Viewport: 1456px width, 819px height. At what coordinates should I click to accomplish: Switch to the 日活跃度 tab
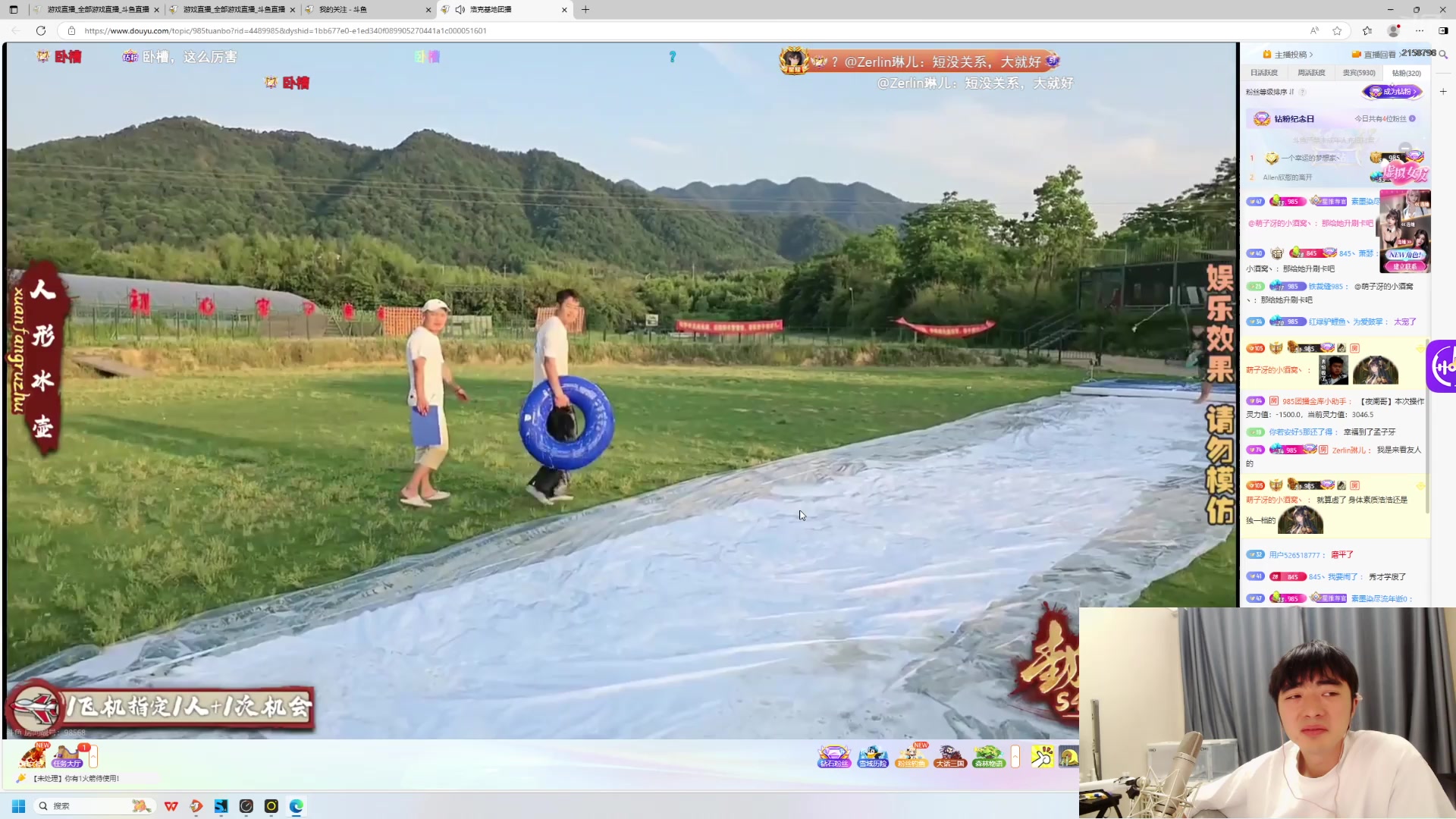[1264, 73]
